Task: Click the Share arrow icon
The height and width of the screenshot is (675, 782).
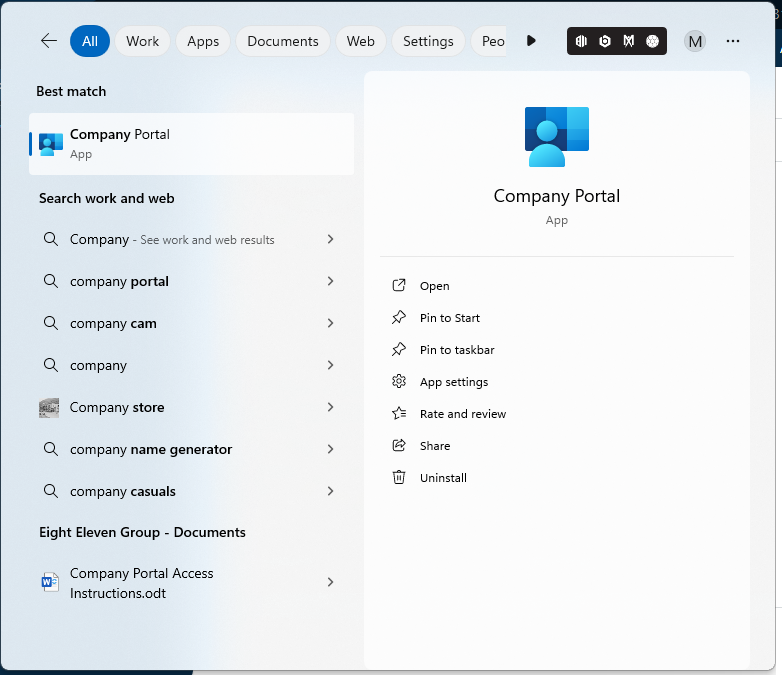Action: click(399, 445)
